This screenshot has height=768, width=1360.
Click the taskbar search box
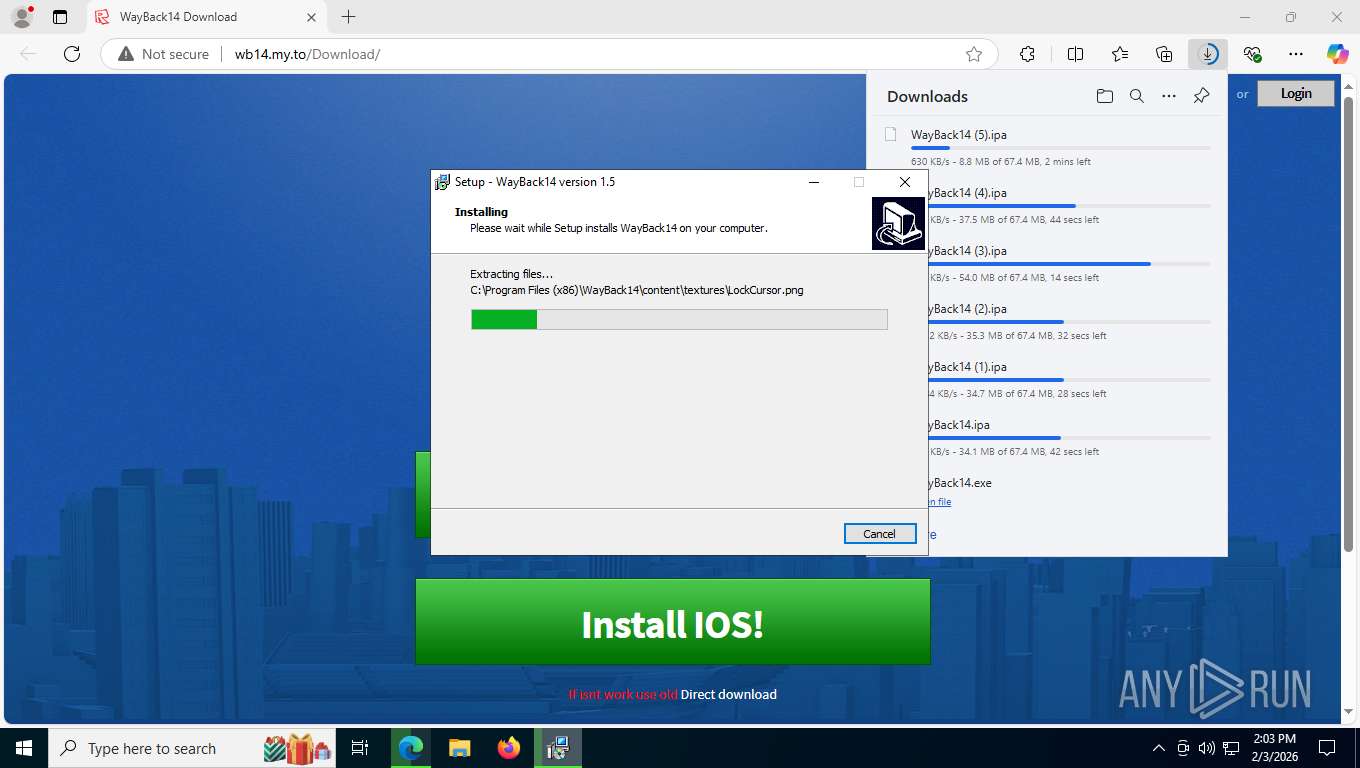coord(194,748)
